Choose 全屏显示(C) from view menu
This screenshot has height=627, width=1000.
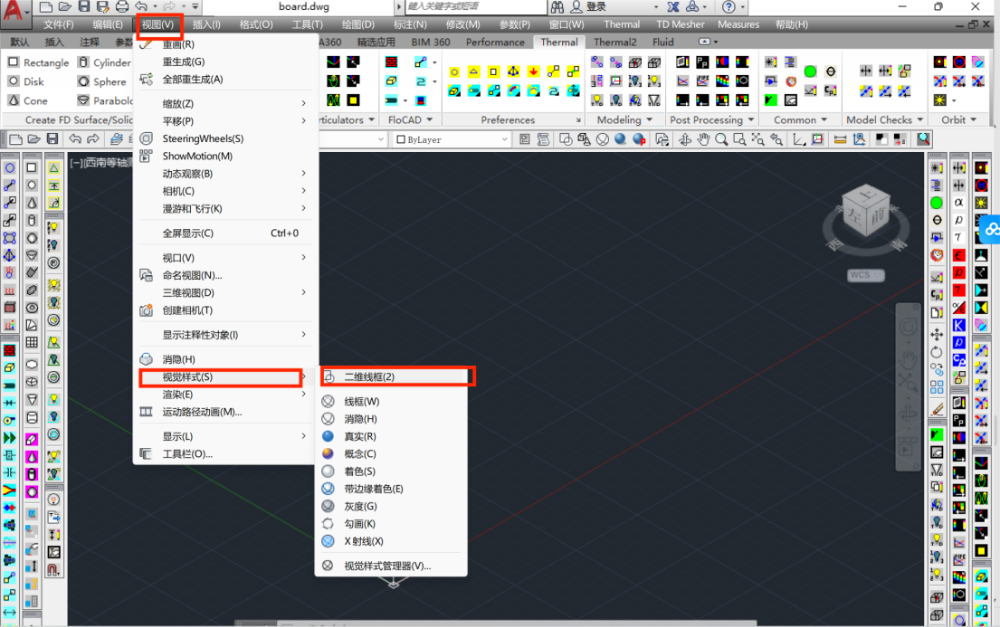(x=225, y=233)
